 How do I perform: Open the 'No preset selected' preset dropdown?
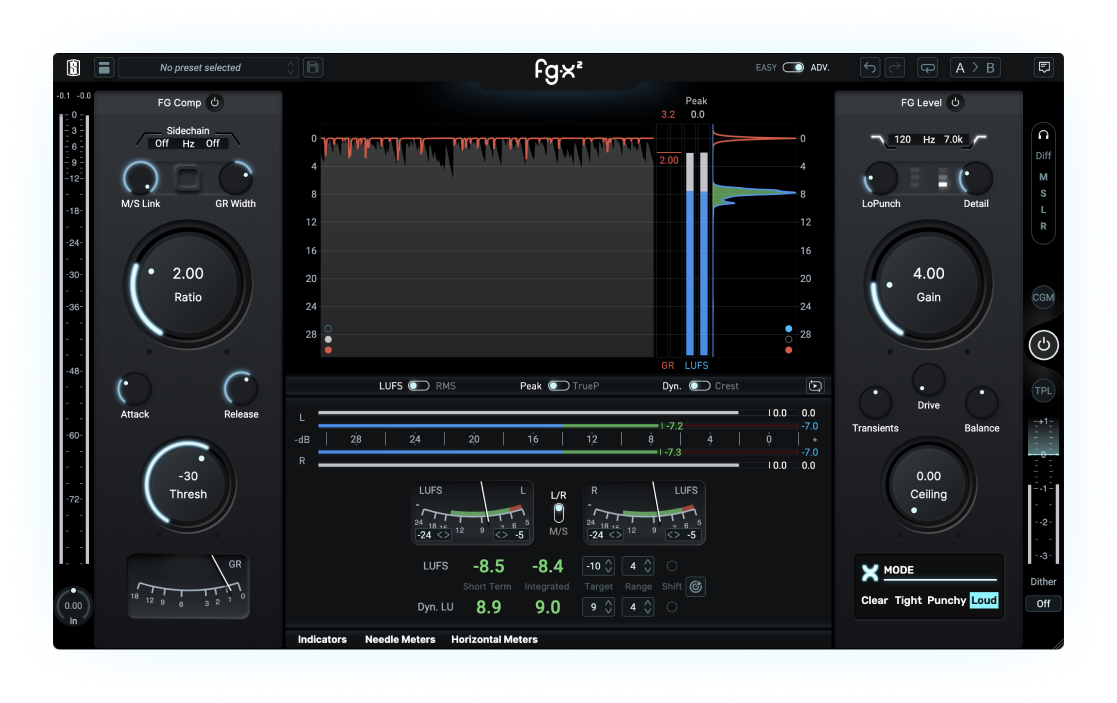pyautogui.click(x=209, y=68)
